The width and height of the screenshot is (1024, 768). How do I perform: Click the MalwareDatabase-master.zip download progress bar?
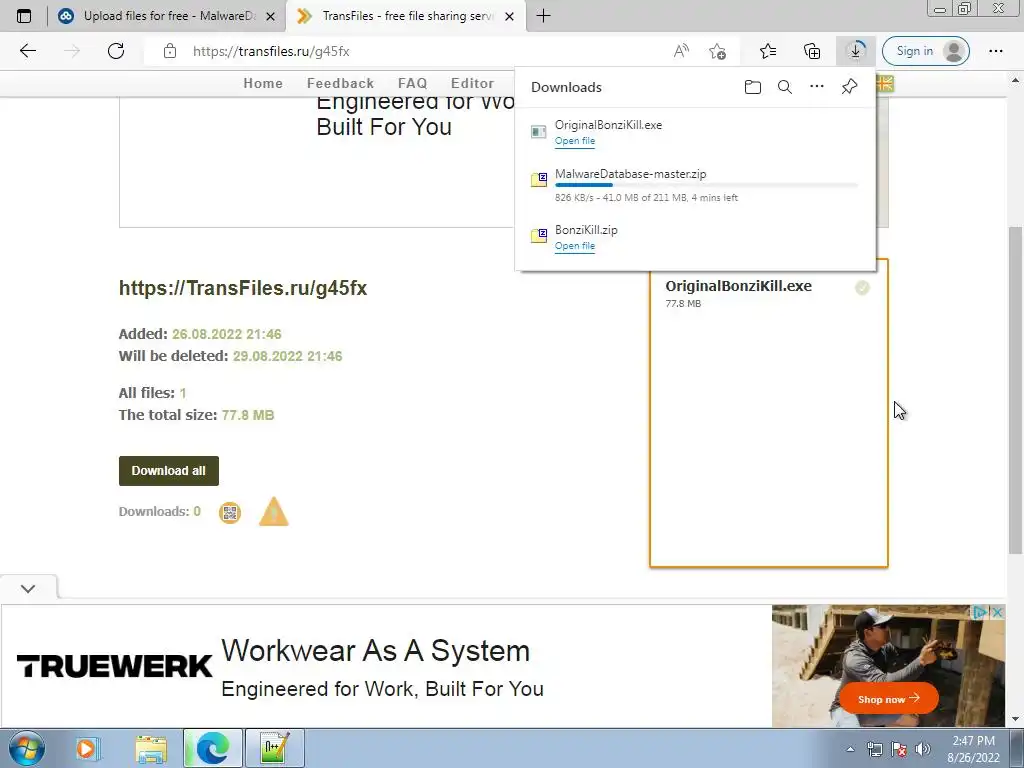(x=706, y=185)
